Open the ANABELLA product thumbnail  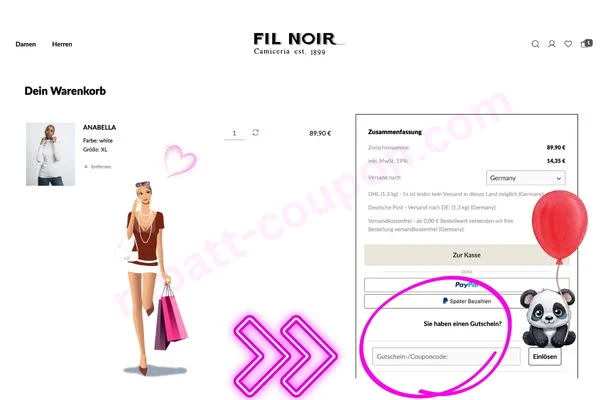click(51, 154)
